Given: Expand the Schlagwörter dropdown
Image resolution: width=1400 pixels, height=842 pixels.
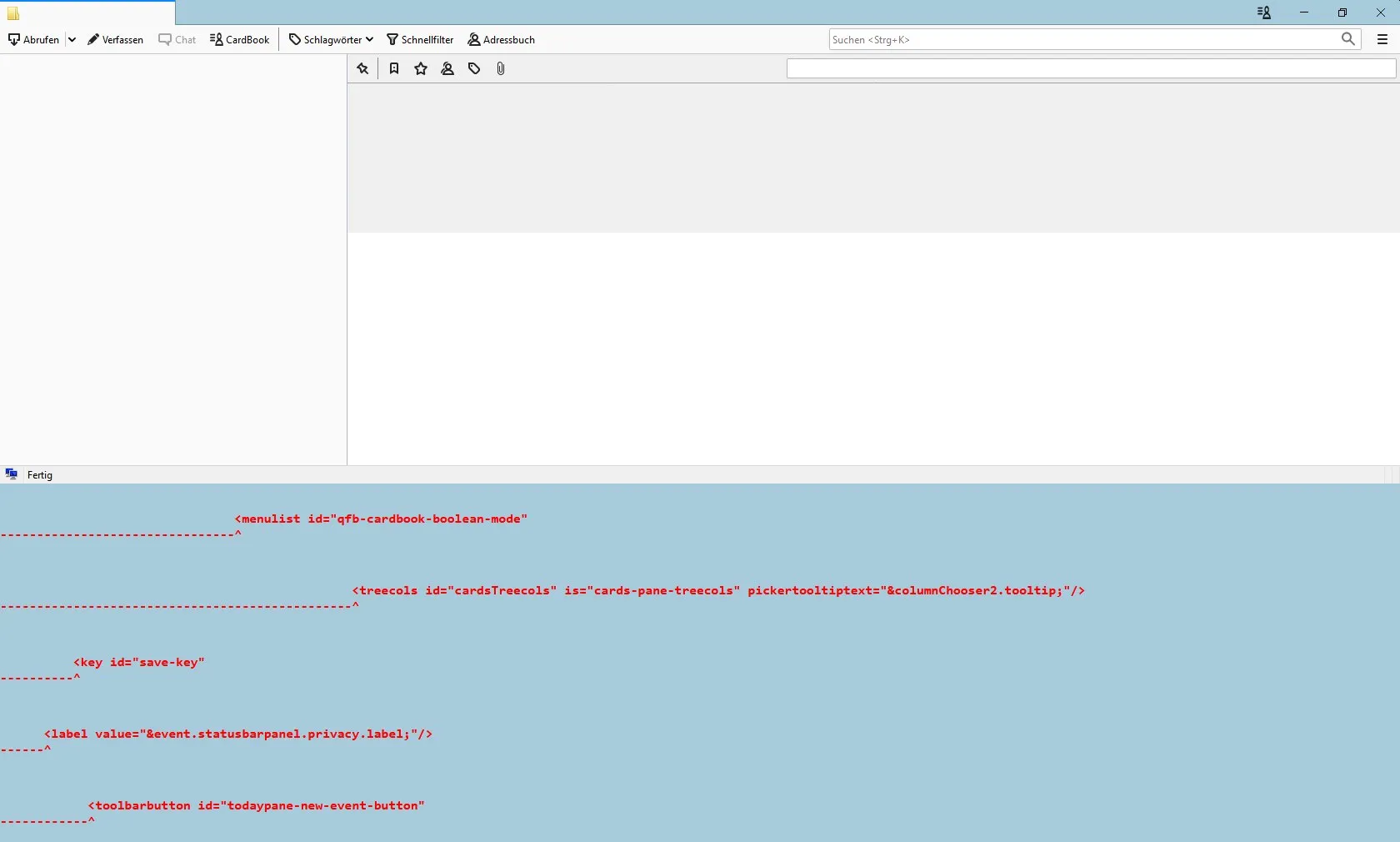Looking at the screenshot, I should click(x=331, y=39).
